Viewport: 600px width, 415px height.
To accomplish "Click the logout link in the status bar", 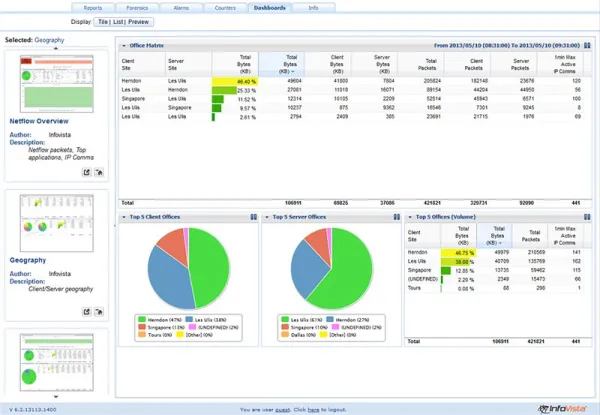I will pos(313,409).
